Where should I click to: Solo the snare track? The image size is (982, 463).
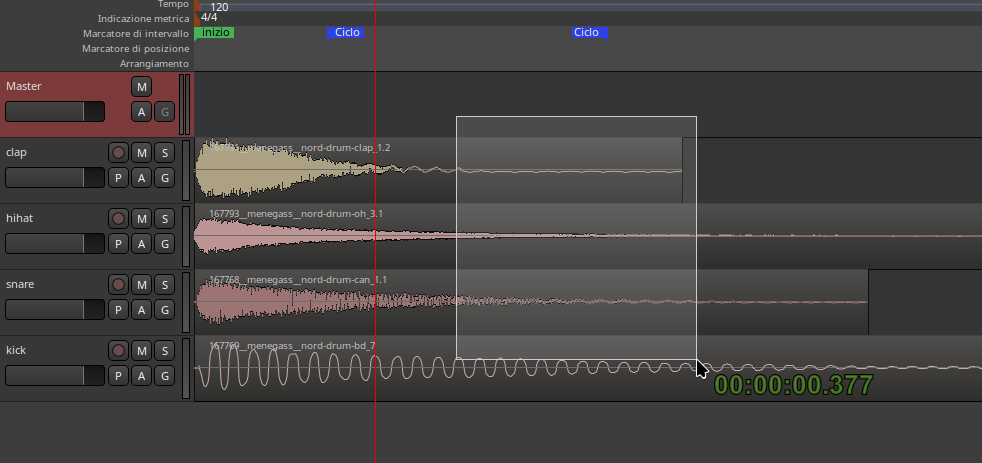tap(165, 285)
